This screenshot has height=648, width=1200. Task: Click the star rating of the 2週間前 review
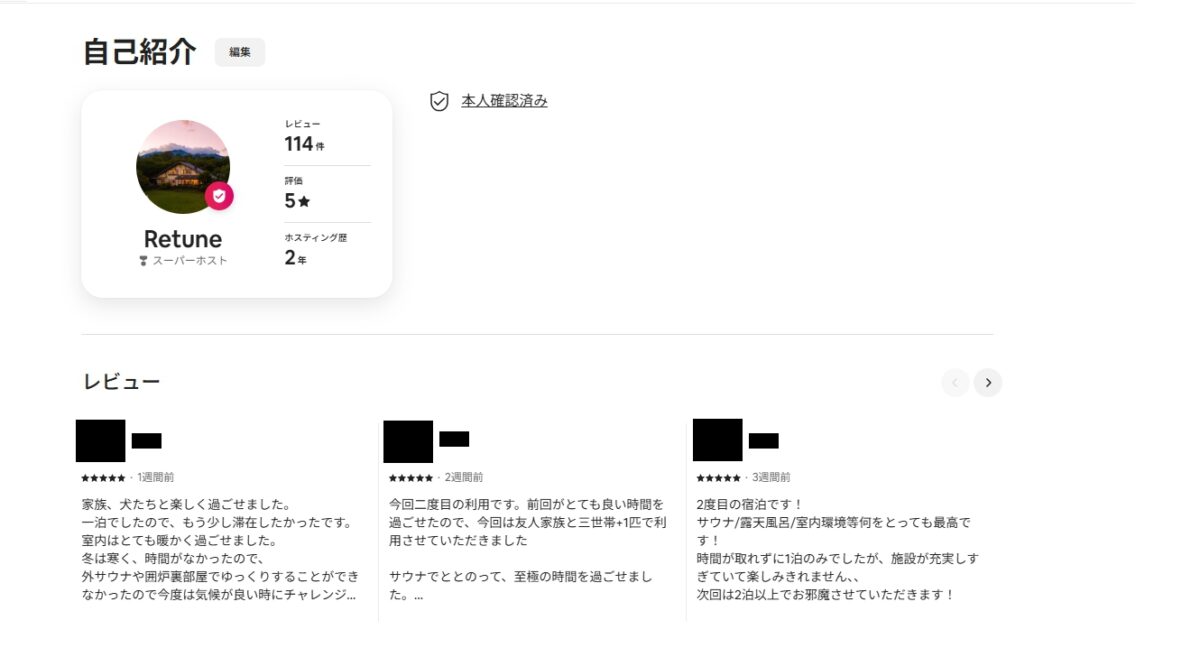click(x=411, y=478)
